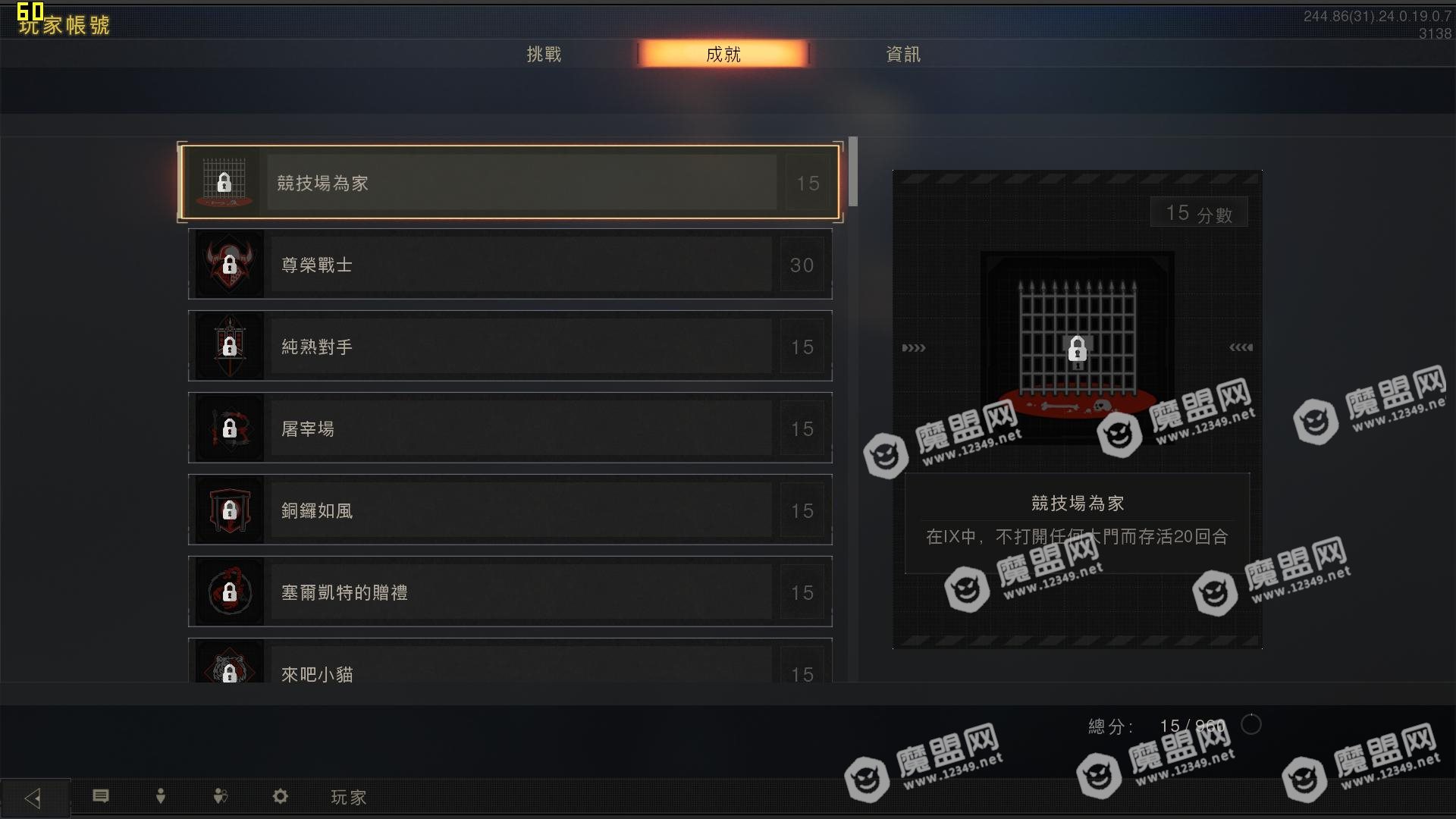This screenshot has width=1456, height=819.
Task: Open the settings gear icon
Action: [x=281, y=796]
